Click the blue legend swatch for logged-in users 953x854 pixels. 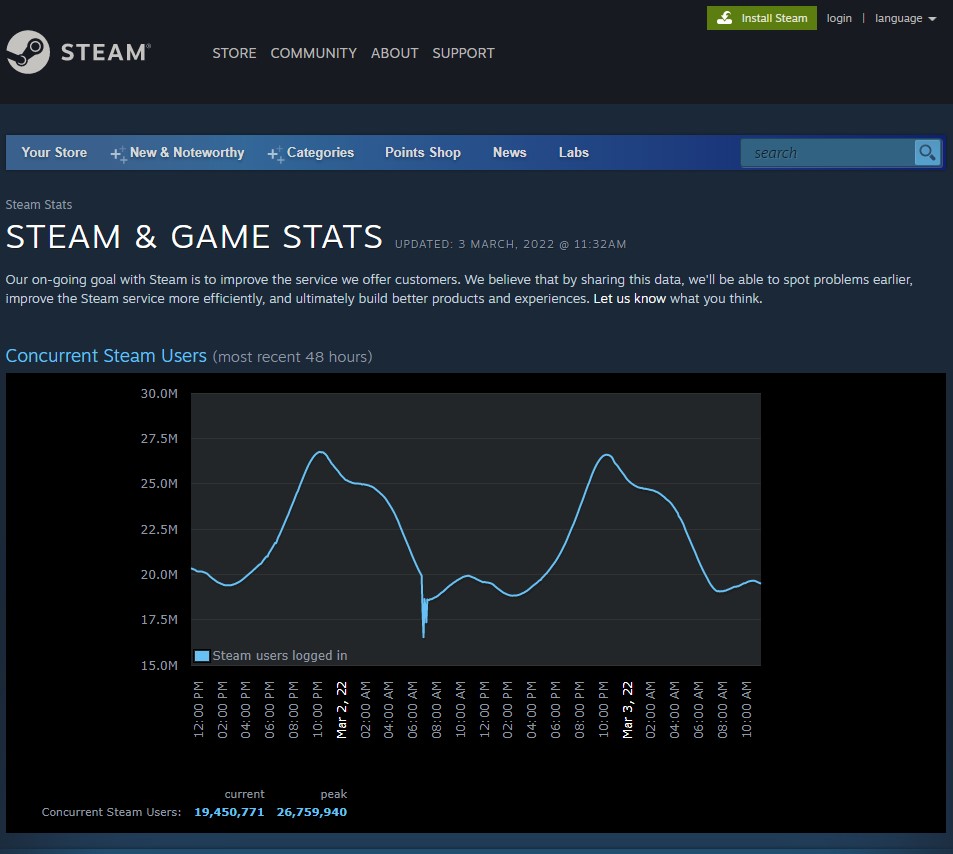click(x=202, y=656)
